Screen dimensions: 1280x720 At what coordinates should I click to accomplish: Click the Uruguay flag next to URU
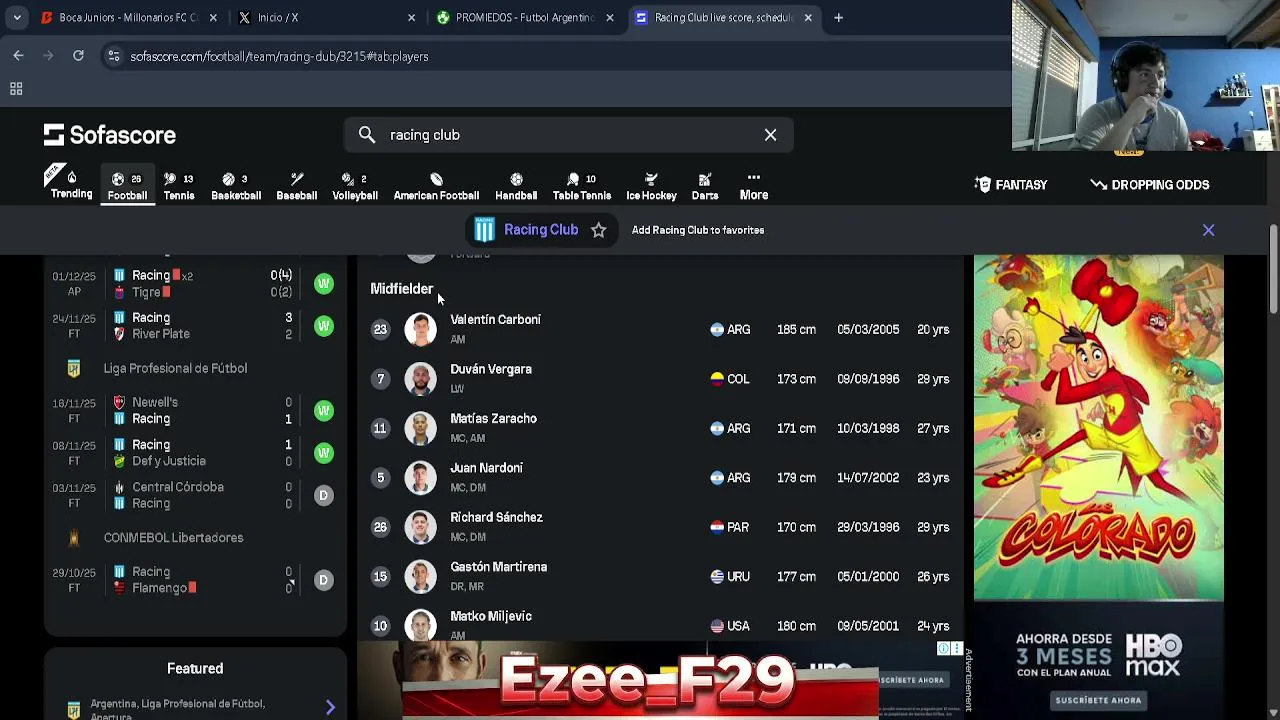(717, 576)
